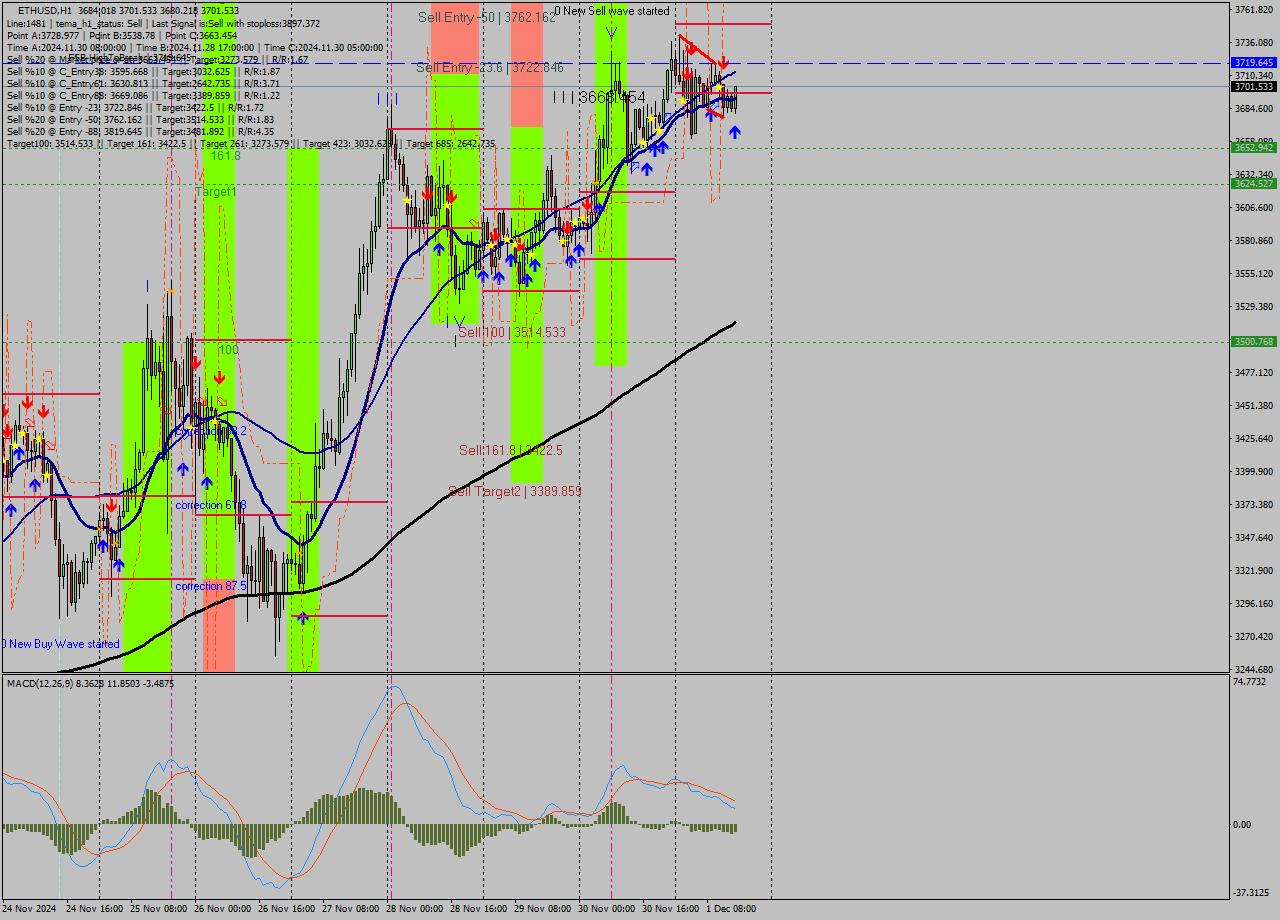Click the 3347.640 price scale value
This screenshot has height=920, width=1280.
pos(1254,537)
